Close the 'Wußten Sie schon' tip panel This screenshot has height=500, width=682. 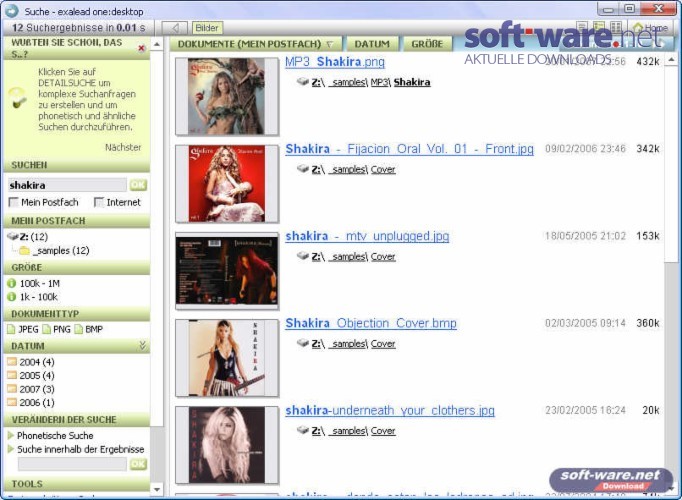pos(141,48)
